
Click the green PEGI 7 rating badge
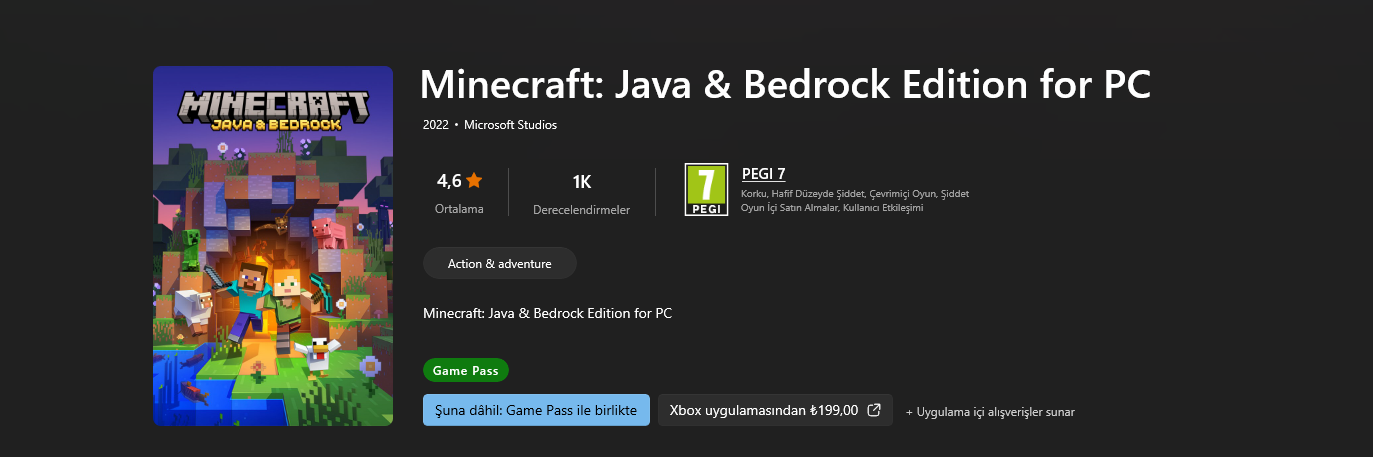[x=706, y=190]
